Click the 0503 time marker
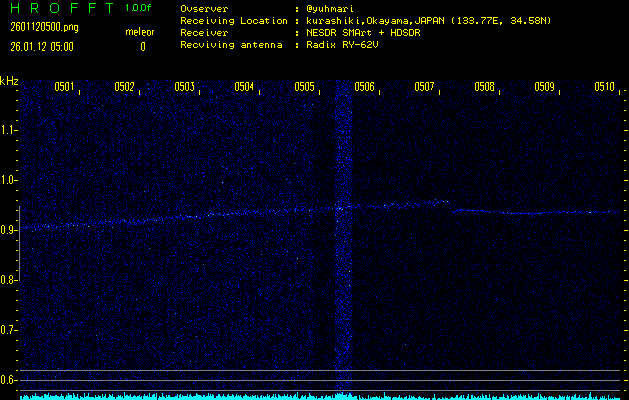Screen dimensions: 629x400 pos(184,87)
